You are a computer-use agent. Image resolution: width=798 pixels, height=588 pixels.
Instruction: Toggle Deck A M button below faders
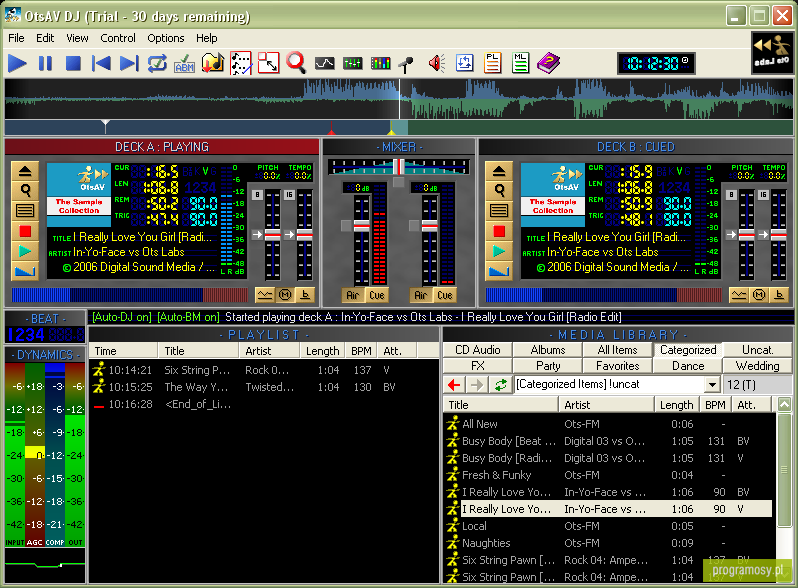pyautogui.click(x=285, y=294)
